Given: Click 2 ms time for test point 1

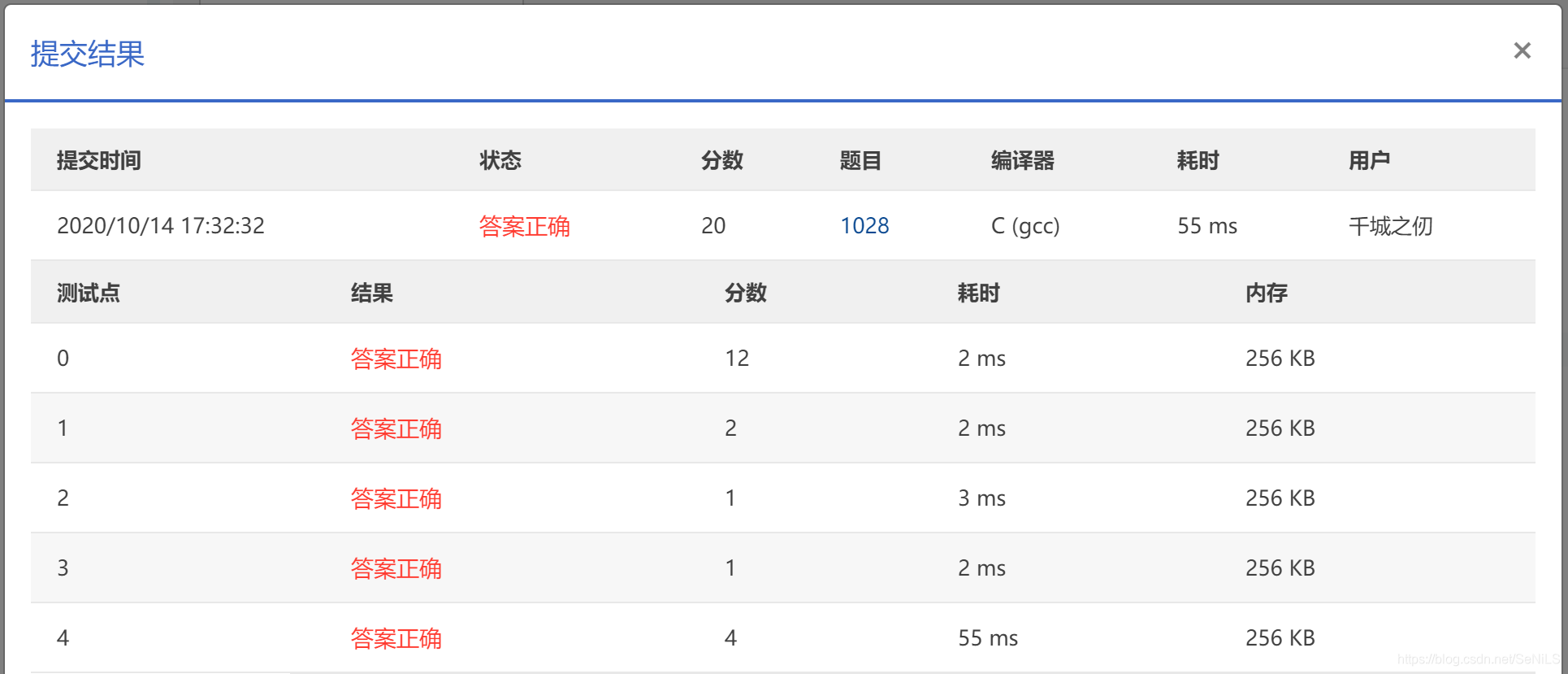Looking at the screenshot, I should (981, 428).
